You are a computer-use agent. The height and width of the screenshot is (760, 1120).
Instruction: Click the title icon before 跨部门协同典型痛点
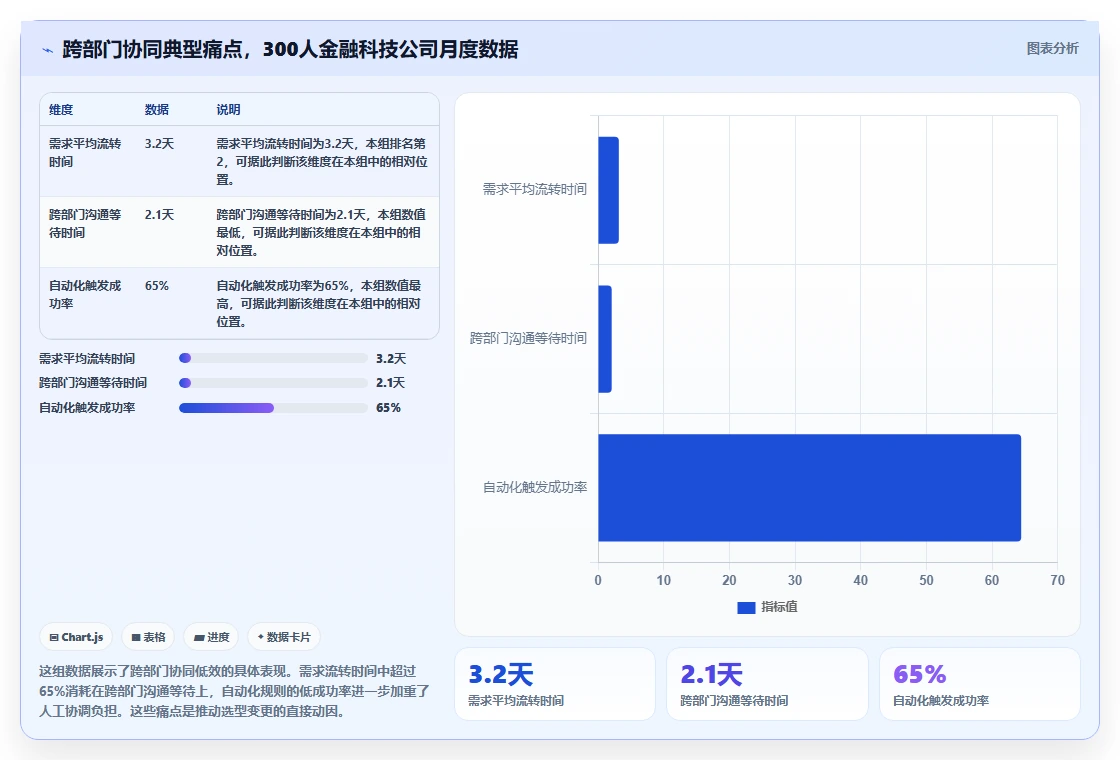click(x=48, y=50)
